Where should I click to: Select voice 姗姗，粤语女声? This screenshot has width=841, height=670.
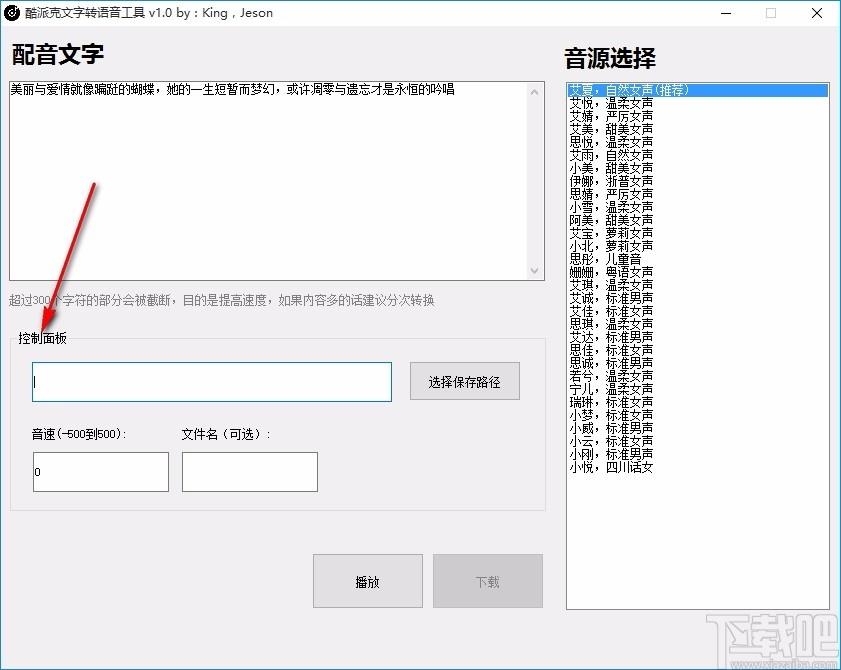[x=697, y=272]
